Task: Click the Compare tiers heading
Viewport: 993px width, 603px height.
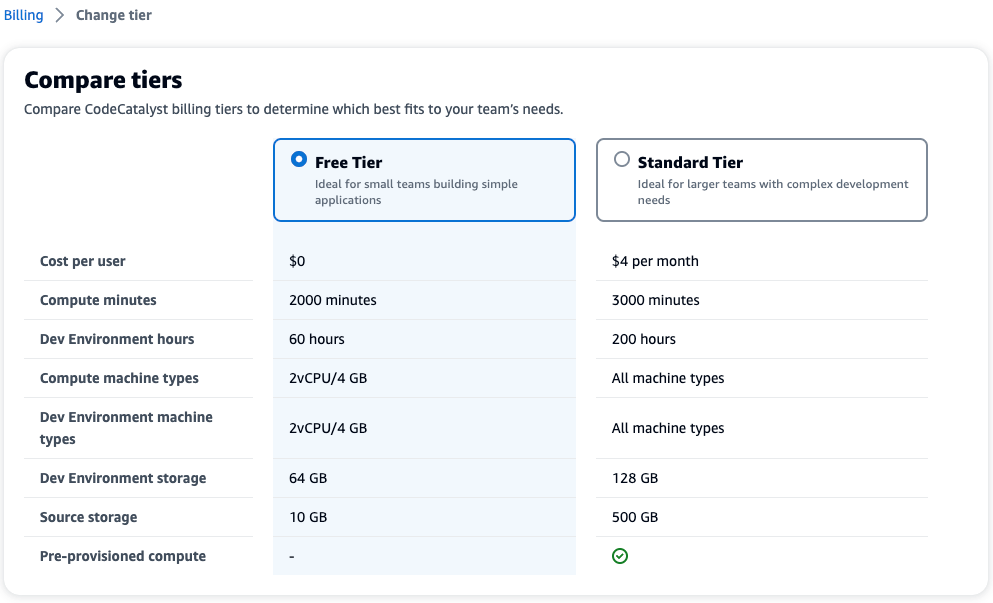Action: click(103, 80)
